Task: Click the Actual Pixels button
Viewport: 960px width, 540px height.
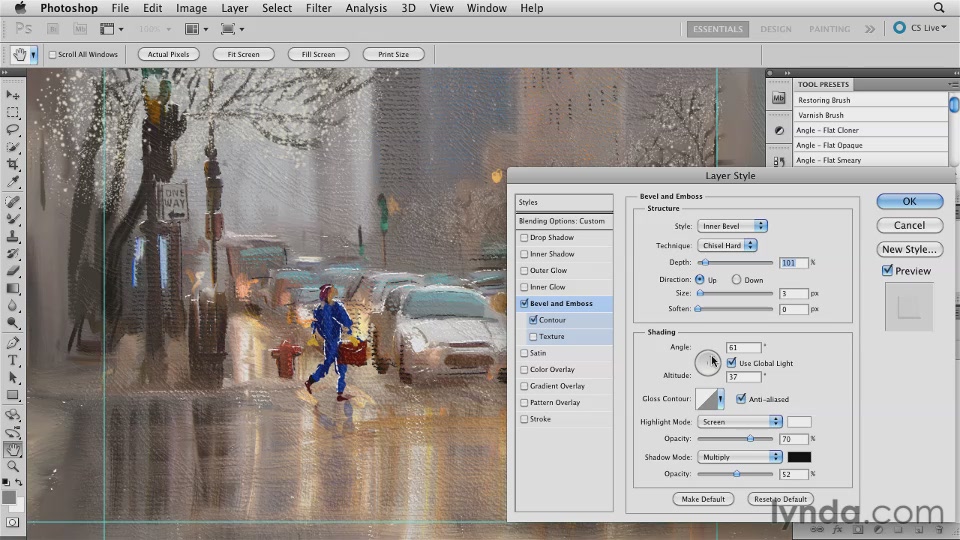Action: (x=168, y=54)
